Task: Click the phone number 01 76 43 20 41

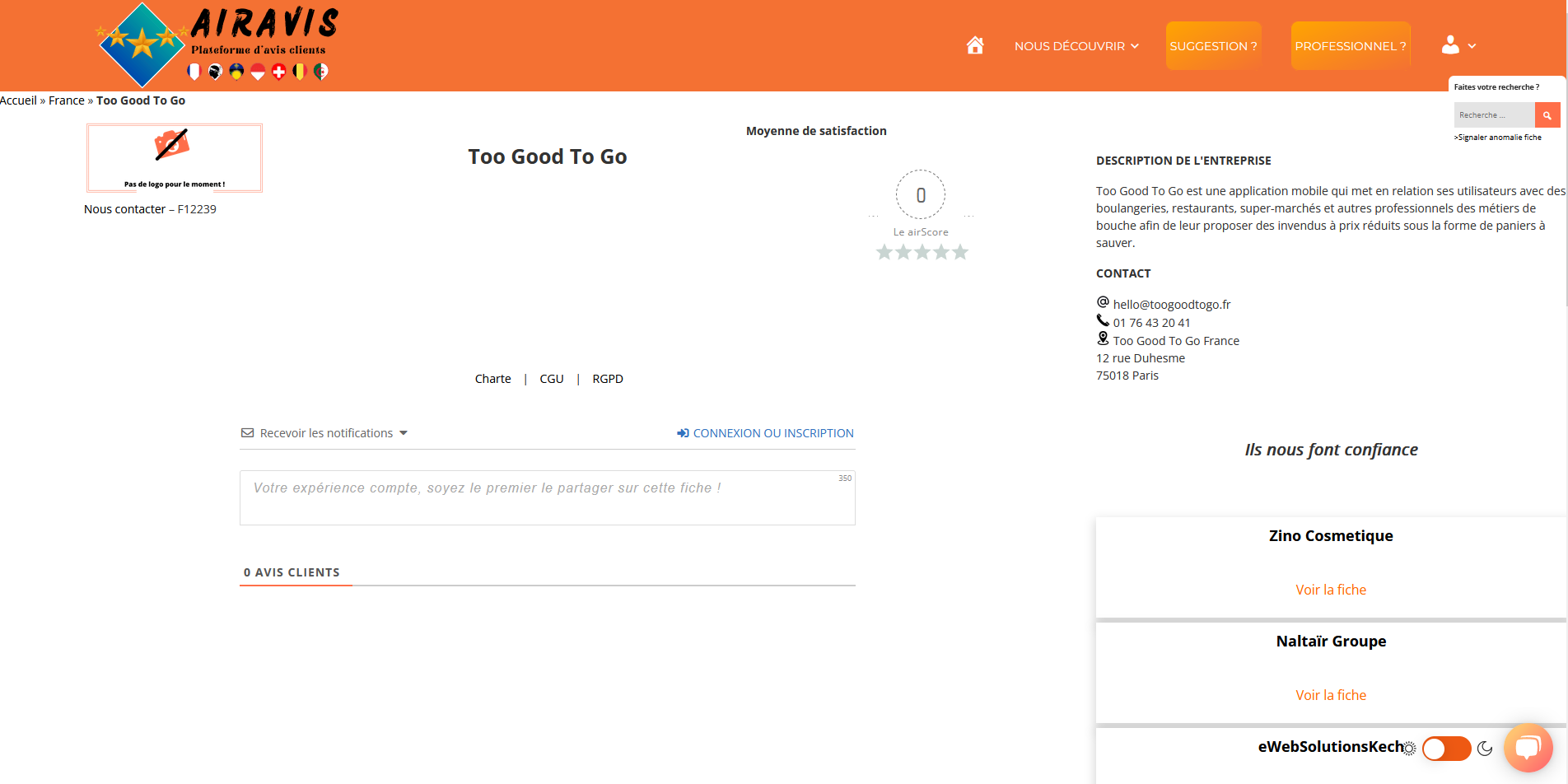Action: [1151, 323]
